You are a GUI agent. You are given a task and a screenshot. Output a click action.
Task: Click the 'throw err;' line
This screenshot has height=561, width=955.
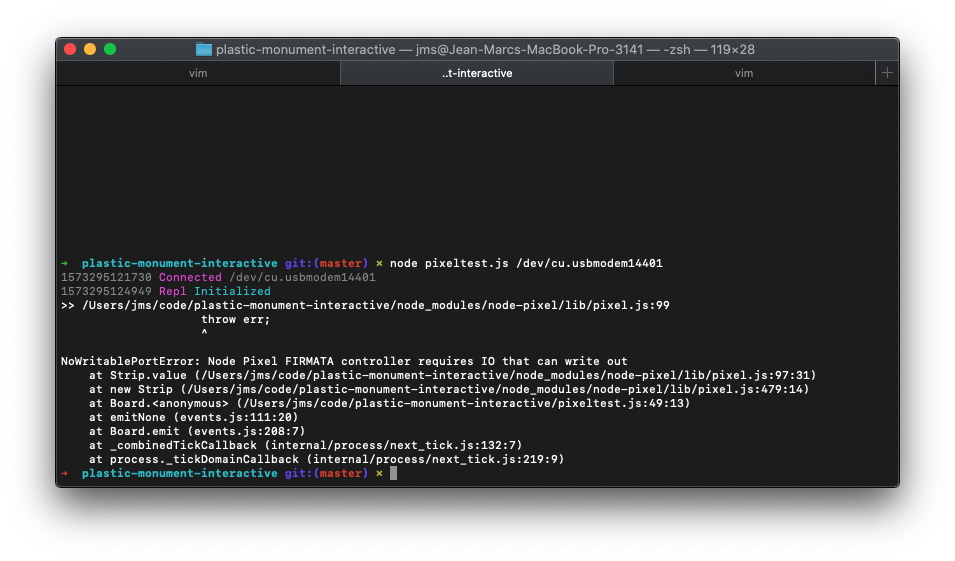pyautogui.click(x=236, y=319)
